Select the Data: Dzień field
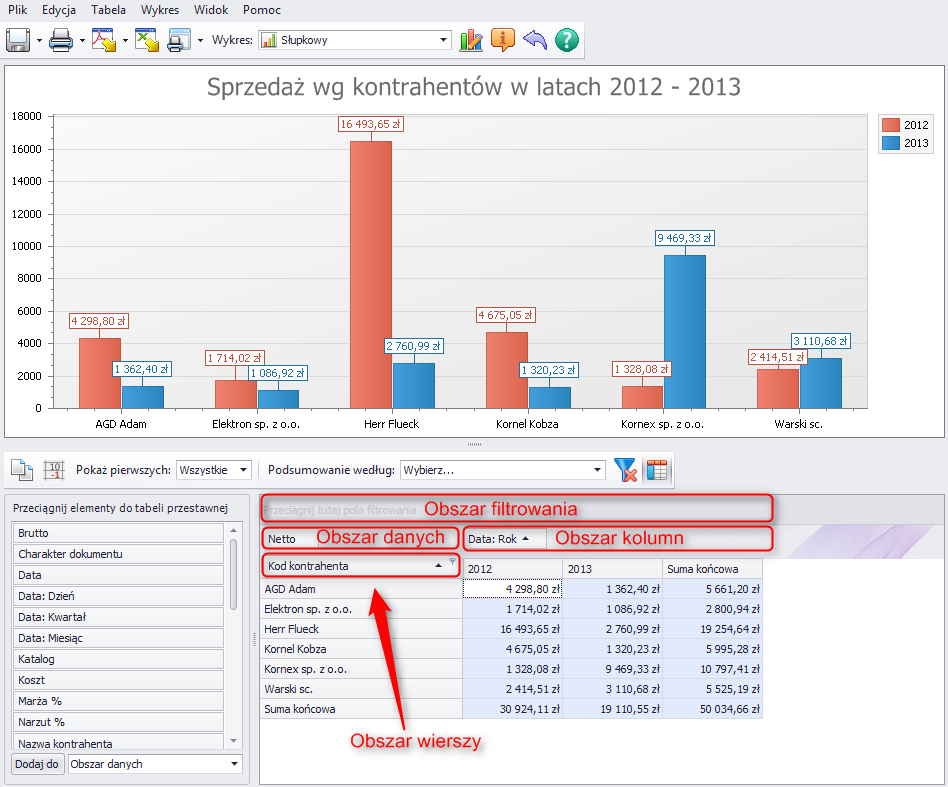 pyautogui.click(x=118, y=597)
